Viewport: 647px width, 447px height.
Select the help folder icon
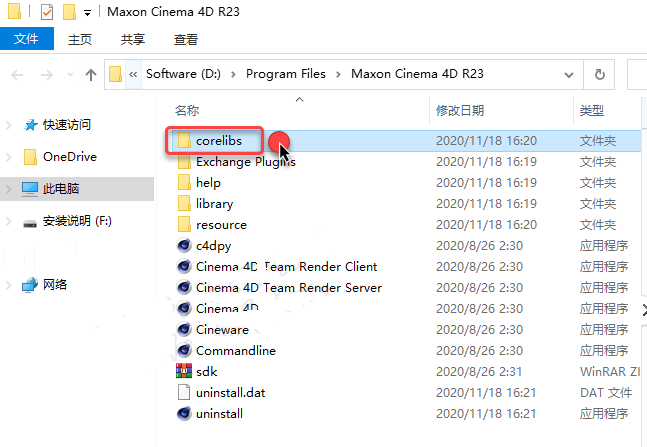click(184, 182)
